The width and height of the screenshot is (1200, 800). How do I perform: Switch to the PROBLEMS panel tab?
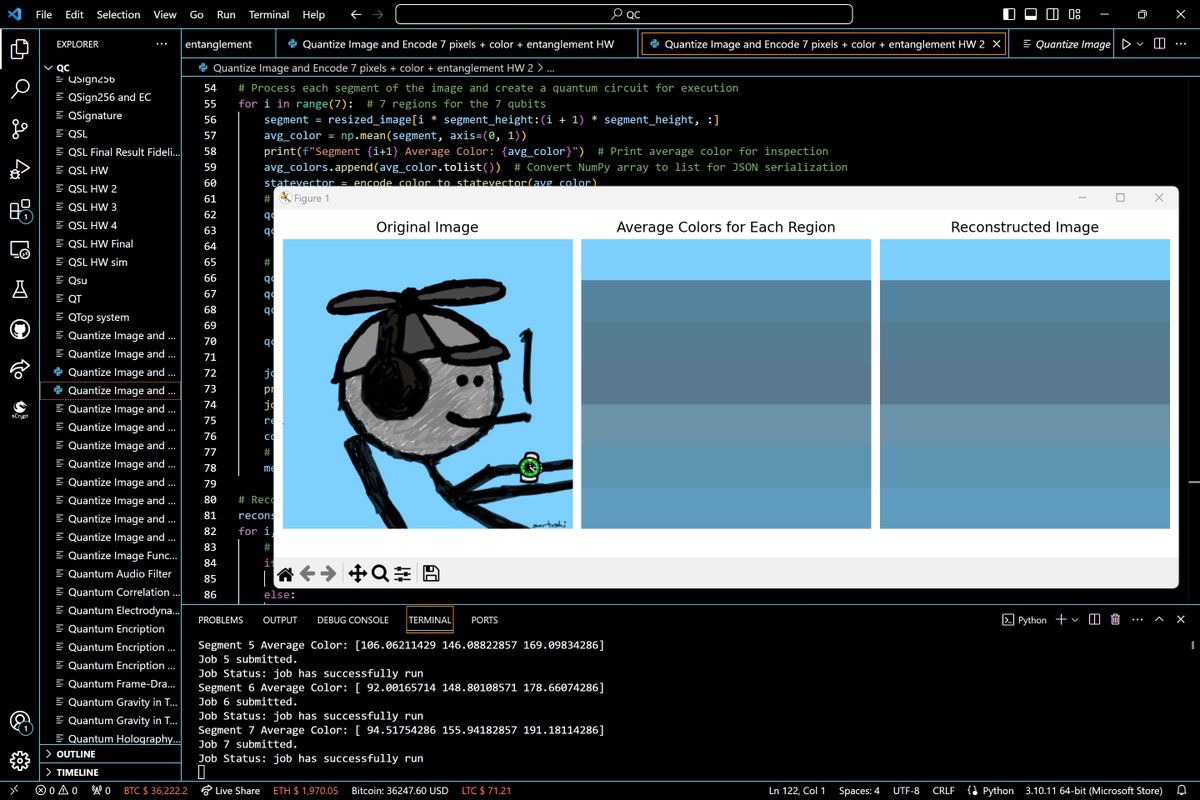tap(220, 620)
